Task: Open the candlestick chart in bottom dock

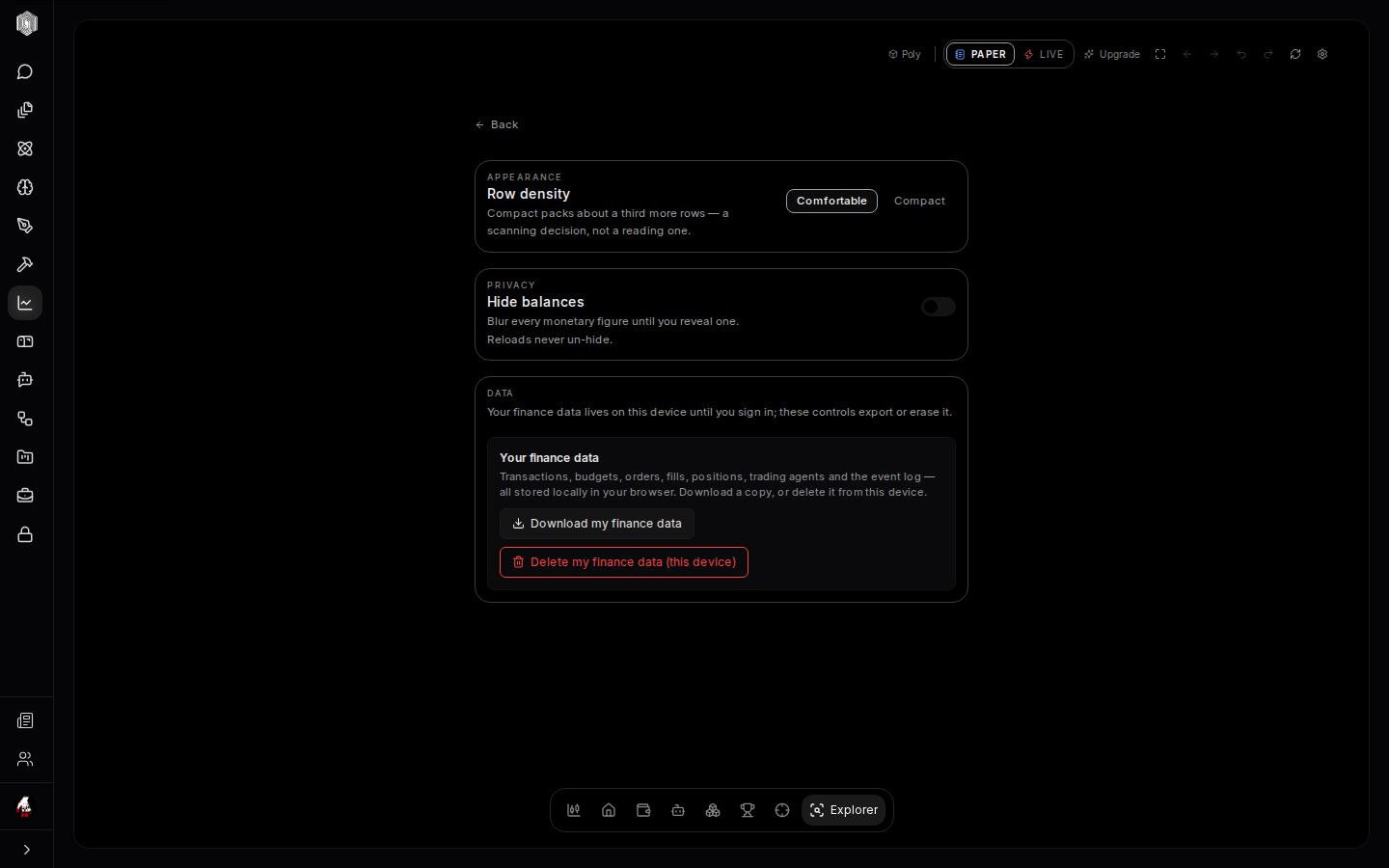Action: tap(574, 810)
